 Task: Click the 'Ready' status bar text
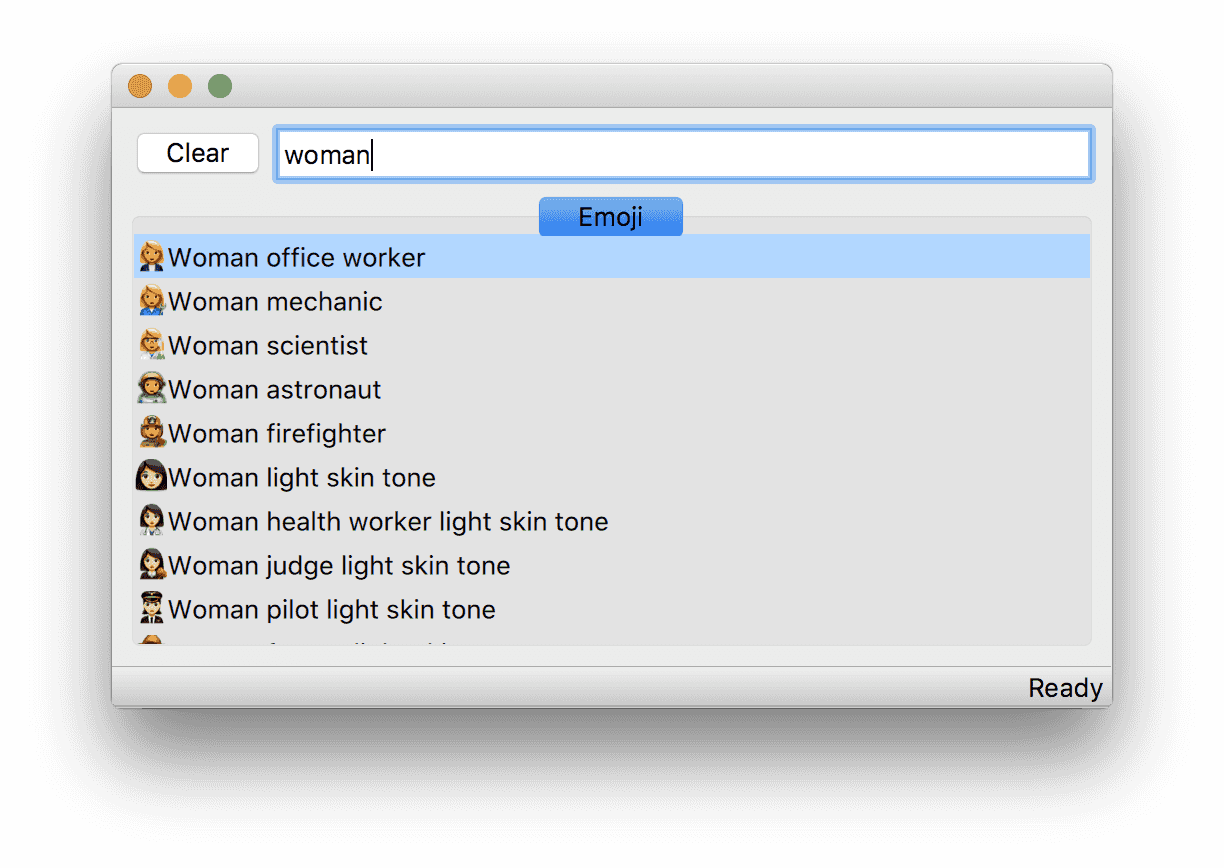coord(1065,688)
